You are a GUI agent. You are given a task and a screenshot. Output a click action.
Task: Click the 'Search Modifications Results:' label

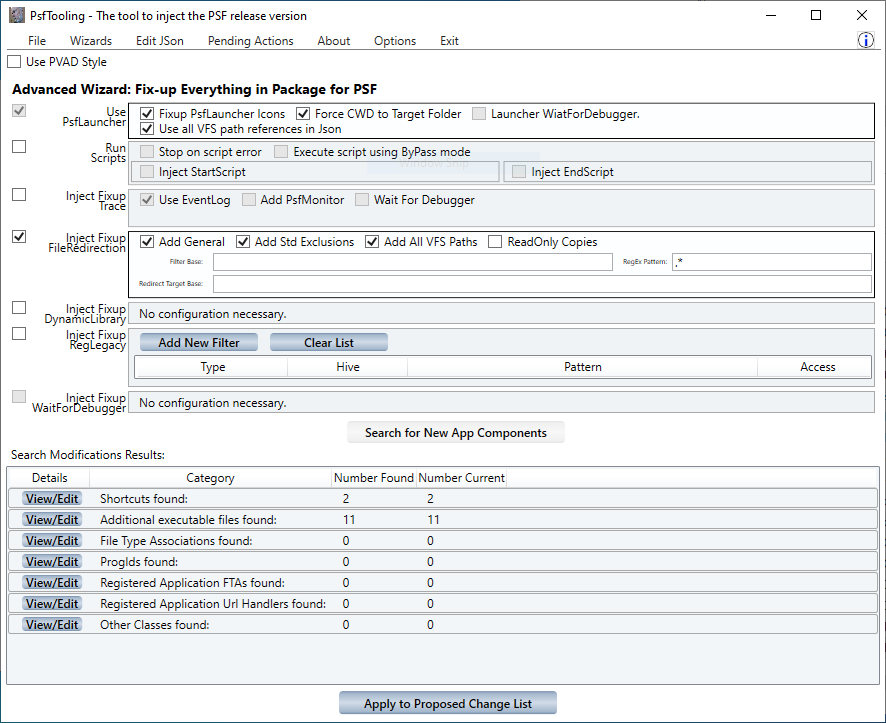coord(88,455)
